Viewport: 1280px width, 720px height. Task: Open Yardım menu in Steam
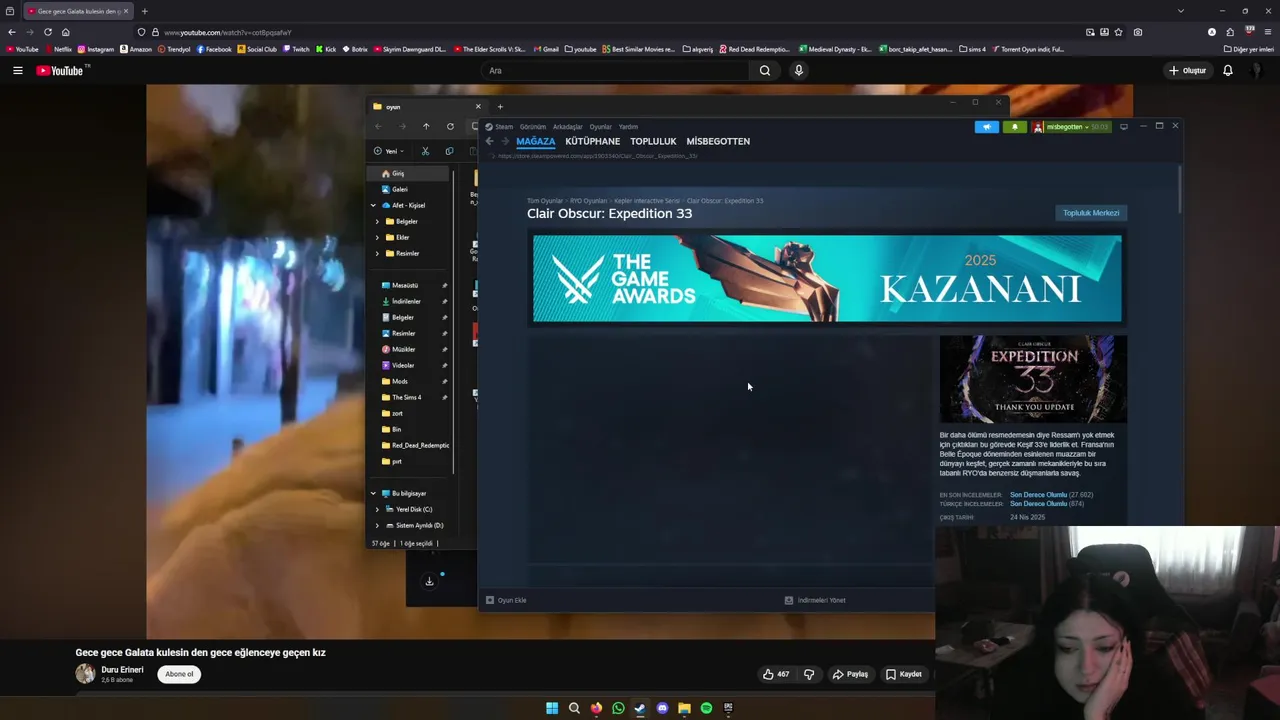point(628,127)
